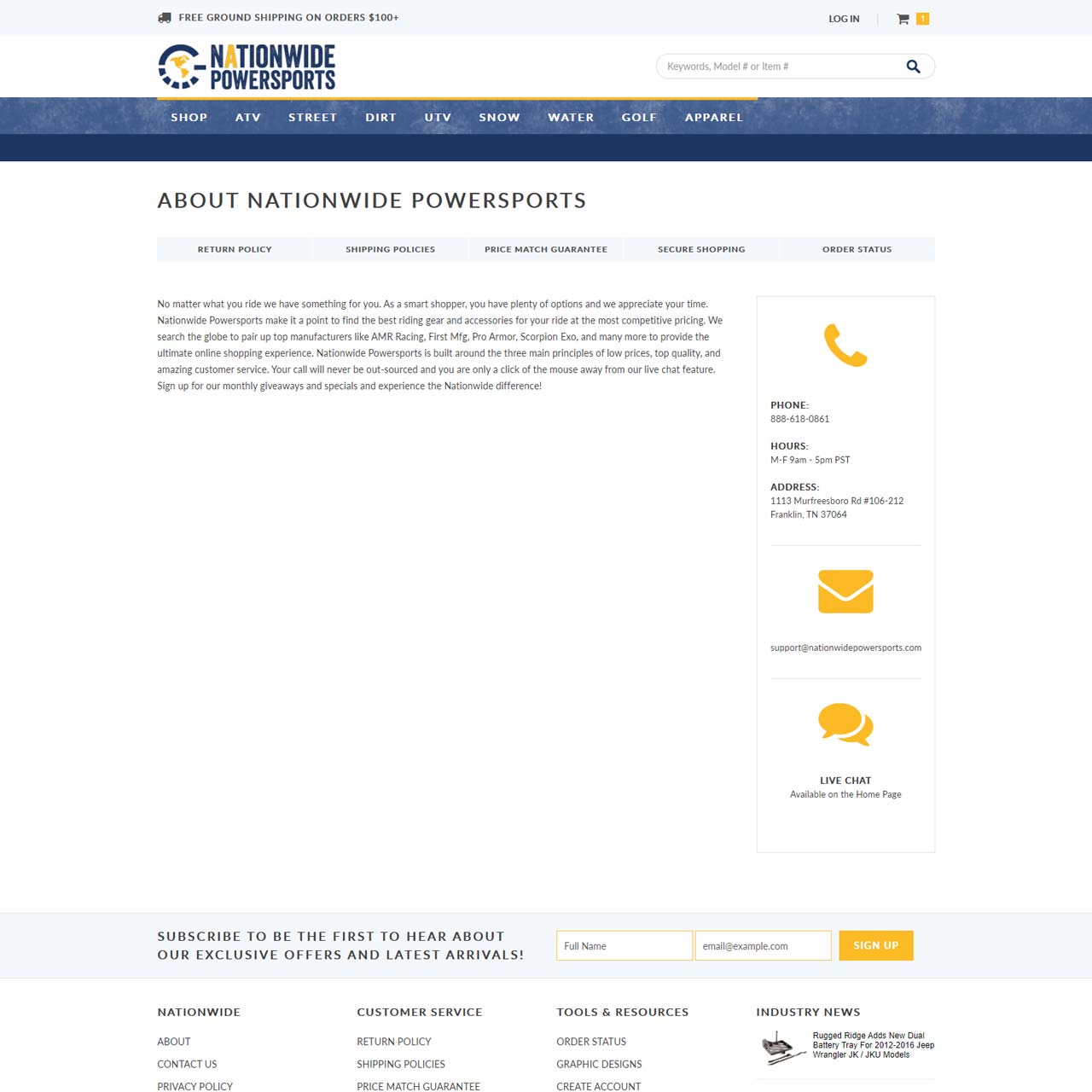Viewport: 1092px width, 1092px height.
Task: Open the APPAREL category
Action: (714, 118)
